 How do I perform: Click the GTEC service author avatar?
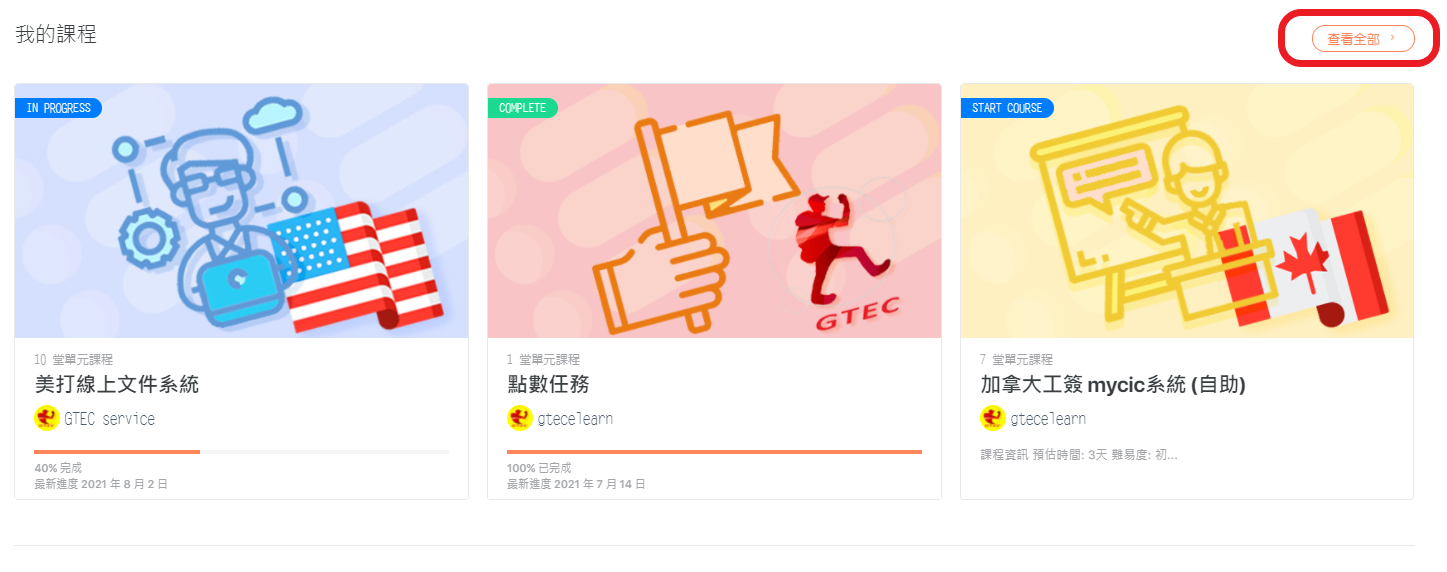[x=46, y=419]
